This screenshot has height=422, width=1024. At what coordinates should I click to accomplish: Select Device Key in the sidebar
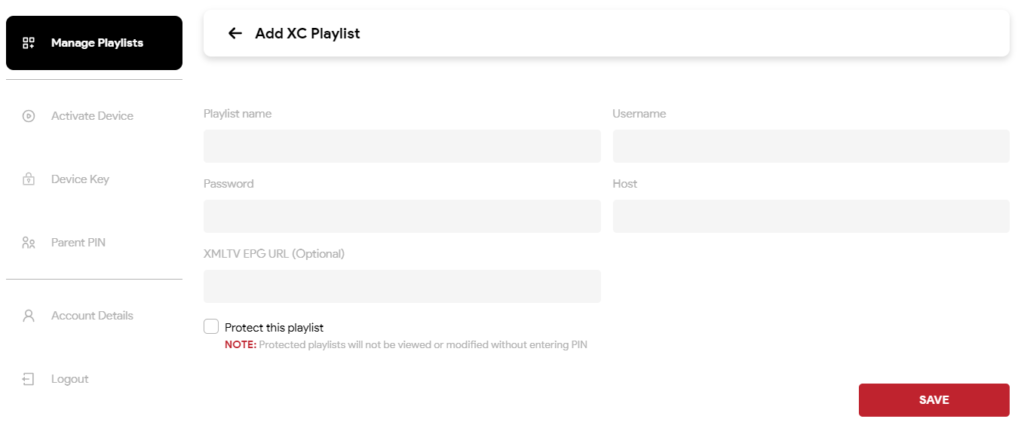tap(80, 180)
